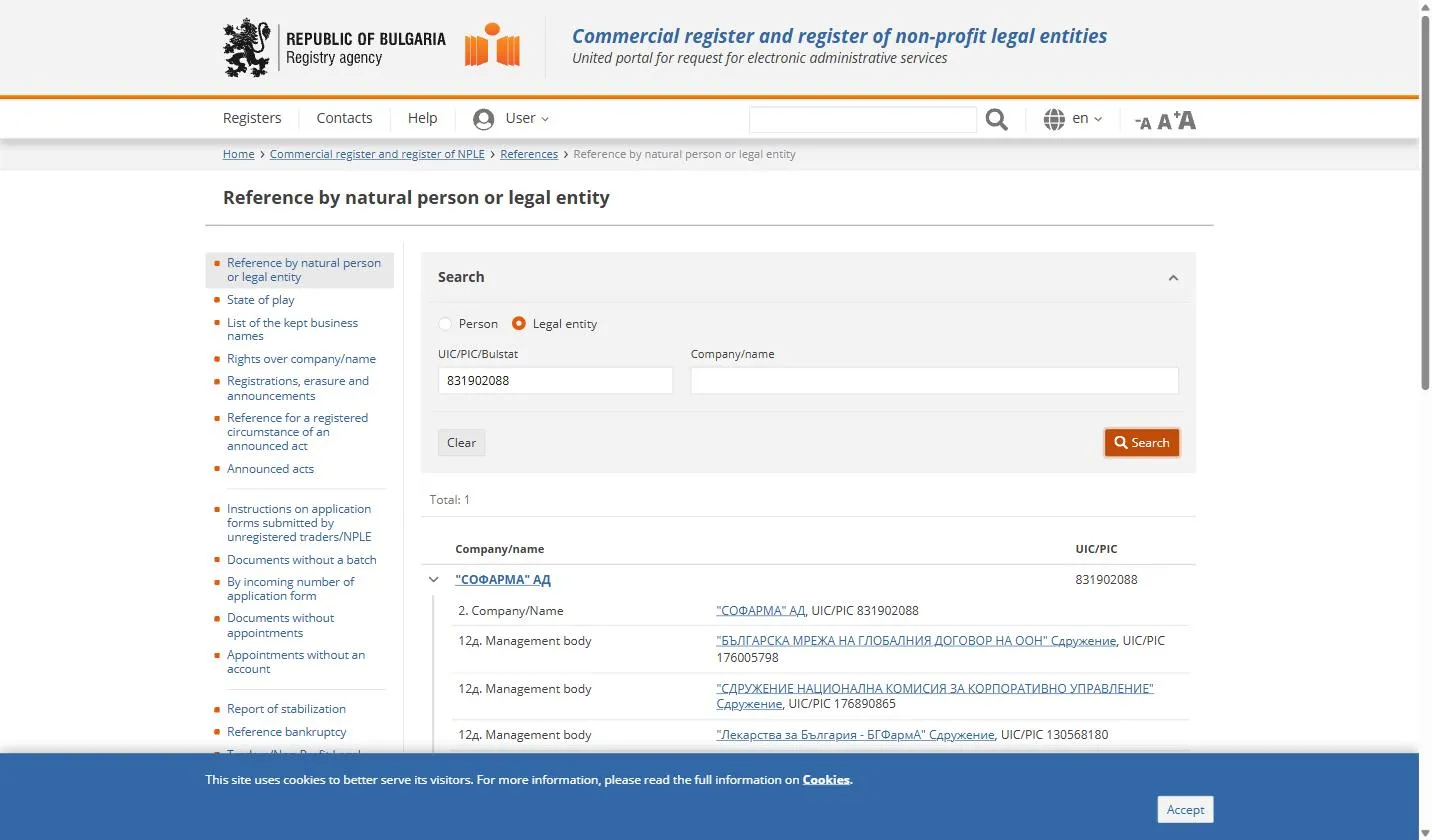Screen dimensions: 1432x840
Task: Click the Bulgarian coat of arms logo
Action: pos(246,47)
